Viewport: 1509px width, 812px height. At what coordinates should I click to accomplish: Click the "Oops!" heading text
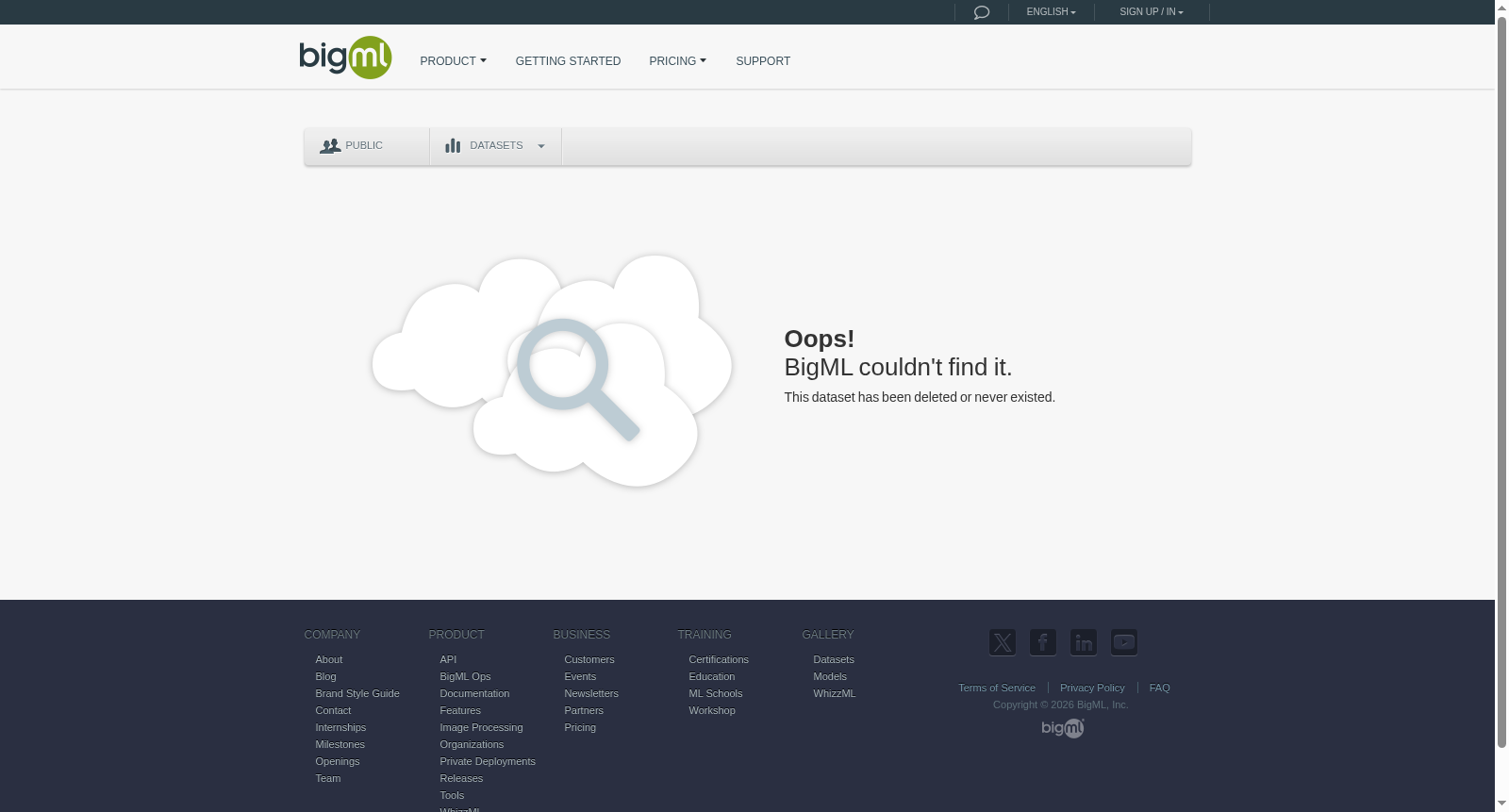820,340
